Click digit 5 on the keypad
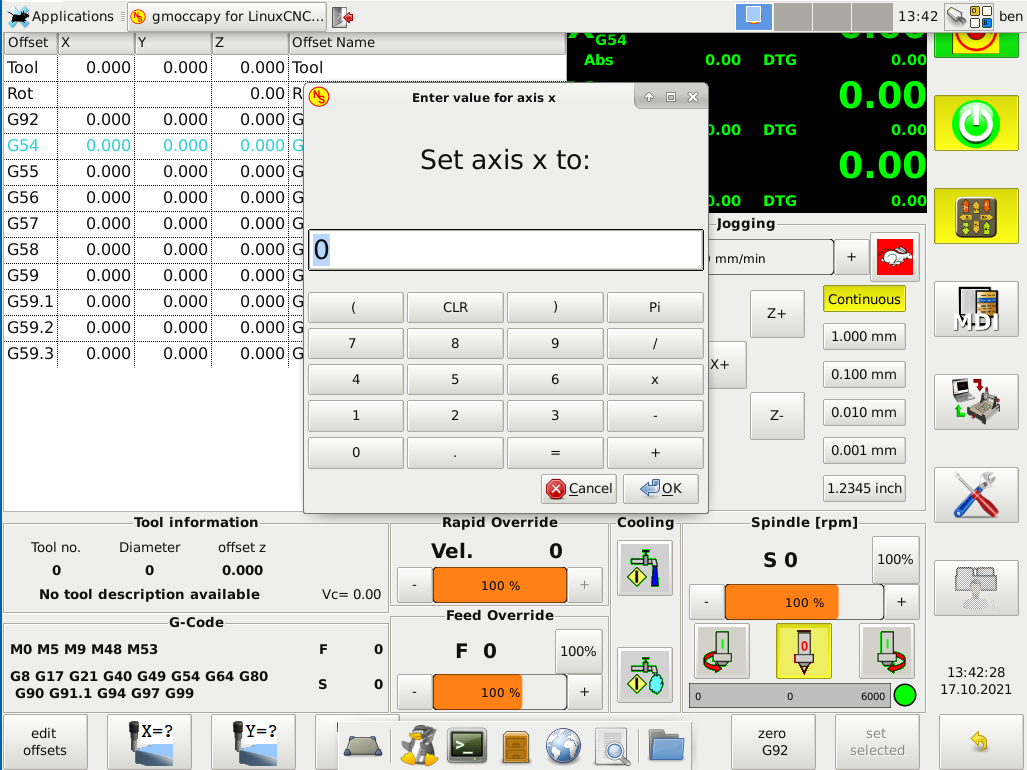 (x=455, y=379)
